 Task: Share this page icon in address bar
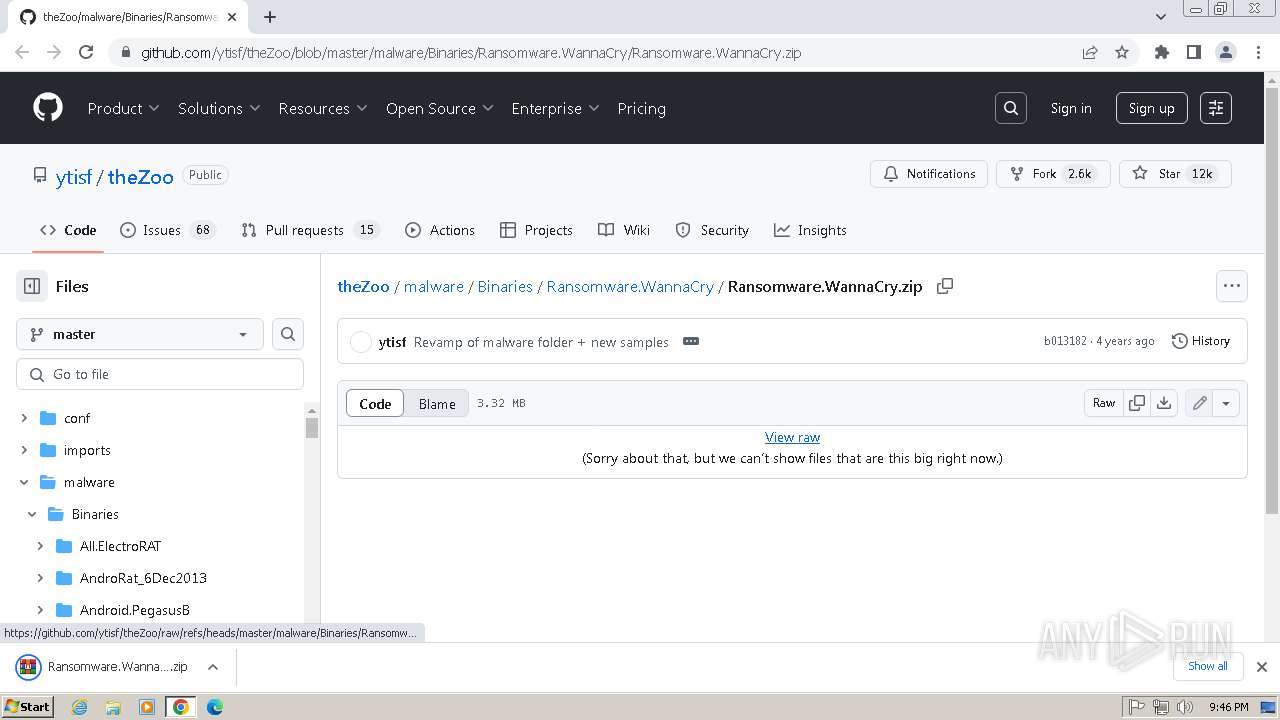point(1090,52)
